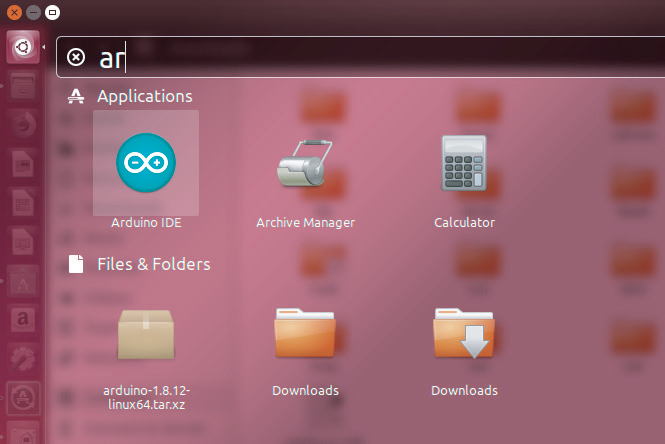Launch Firefox from the launcher
The image size is (665, 444).
point(23,125)
